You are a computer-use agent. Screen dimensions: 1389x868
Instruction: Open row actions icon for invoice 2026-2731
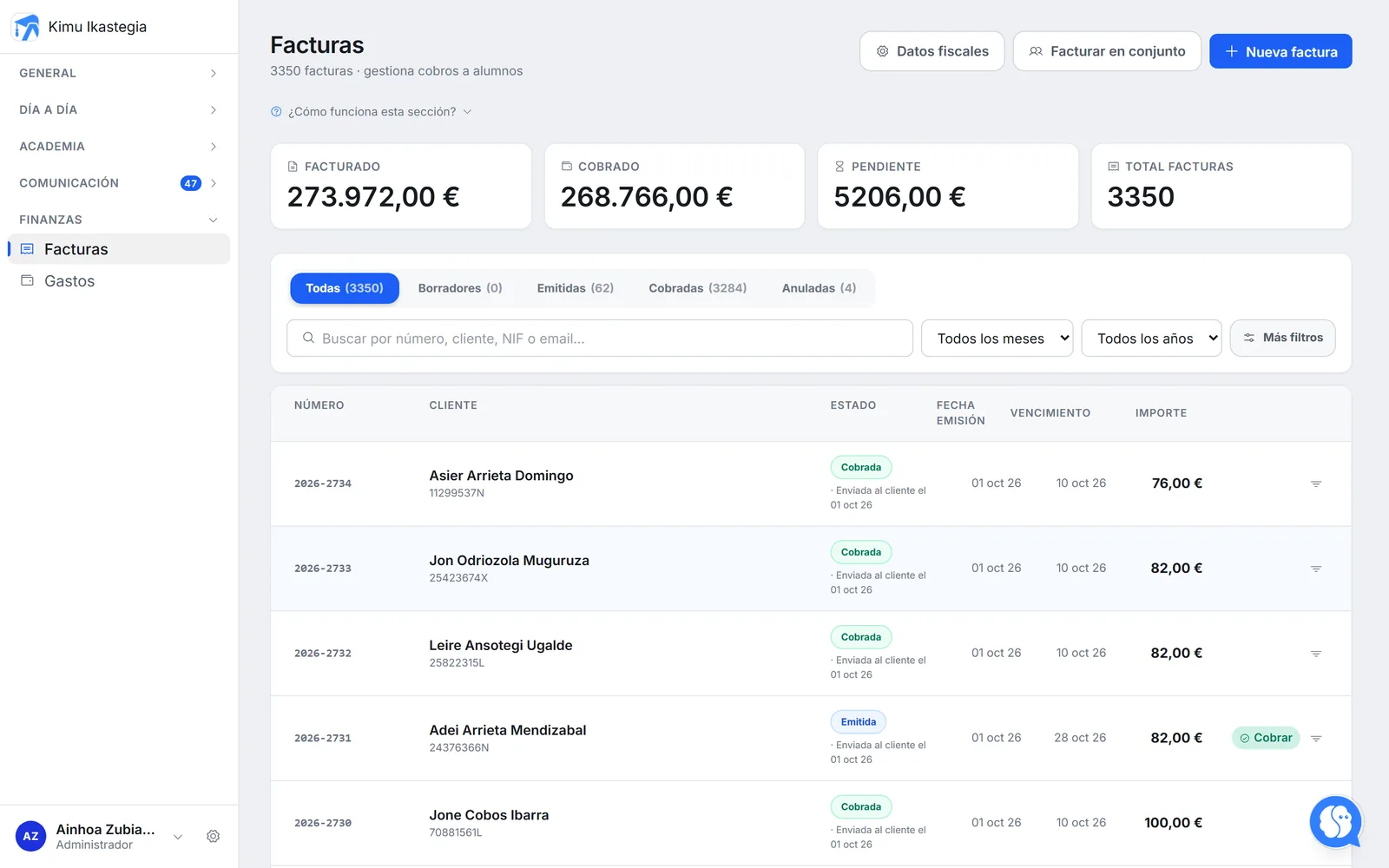point(1316,739)
